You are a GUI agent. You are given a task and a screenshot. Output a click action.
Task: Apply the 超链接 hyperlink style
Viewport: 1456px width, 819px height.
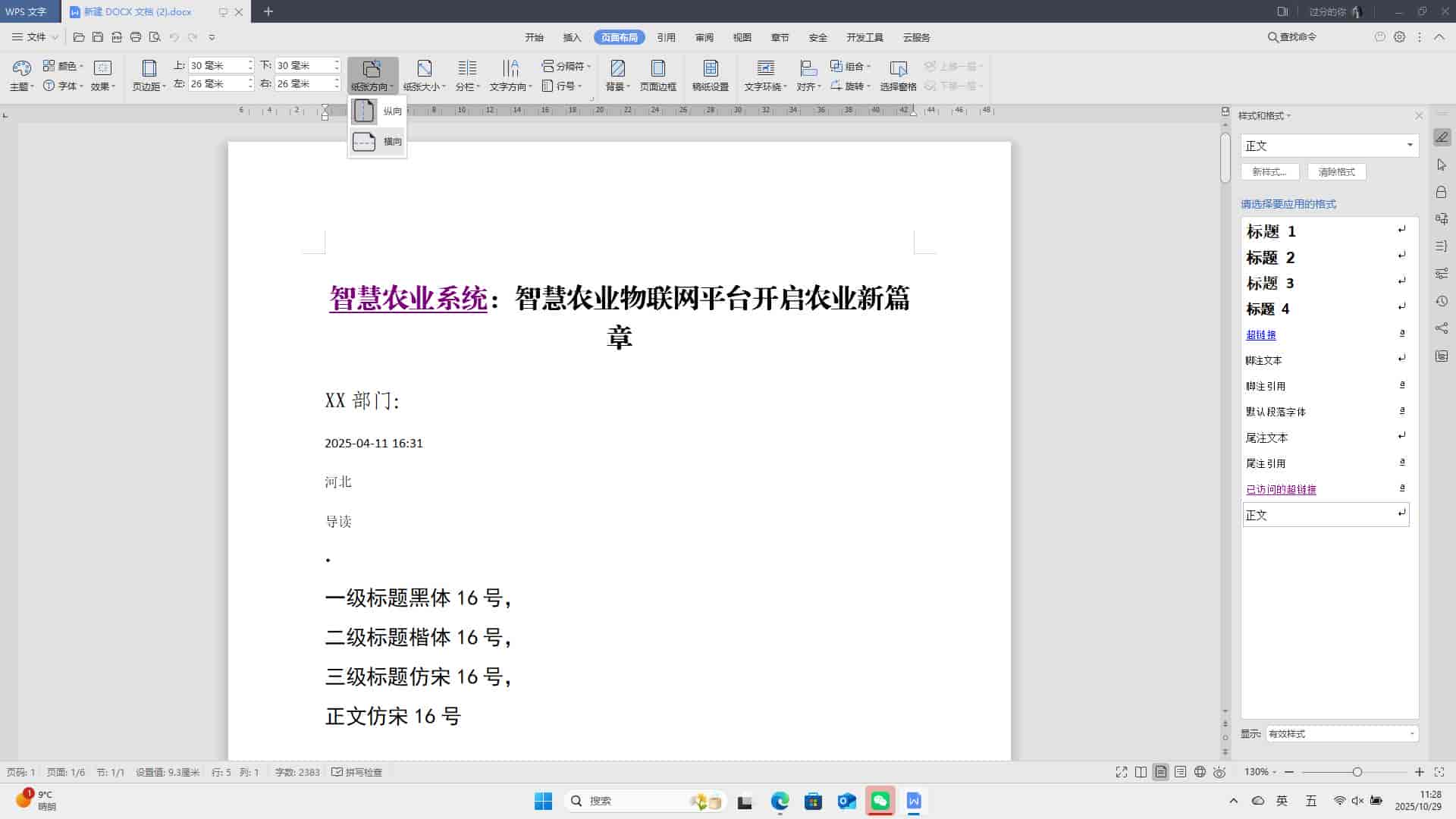(x=1326, y=334)
